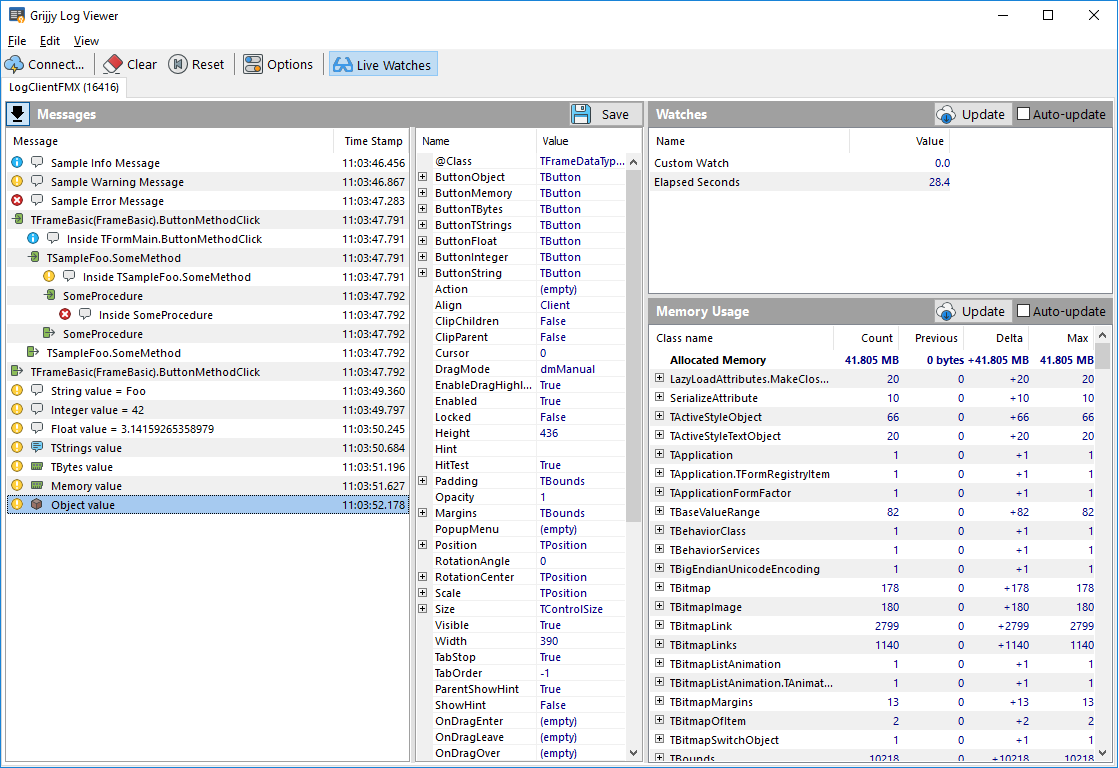Click the scroll-to-bottom arrow icon in Messages
This screenshot has width=1119, height=768.
point(18,114)
